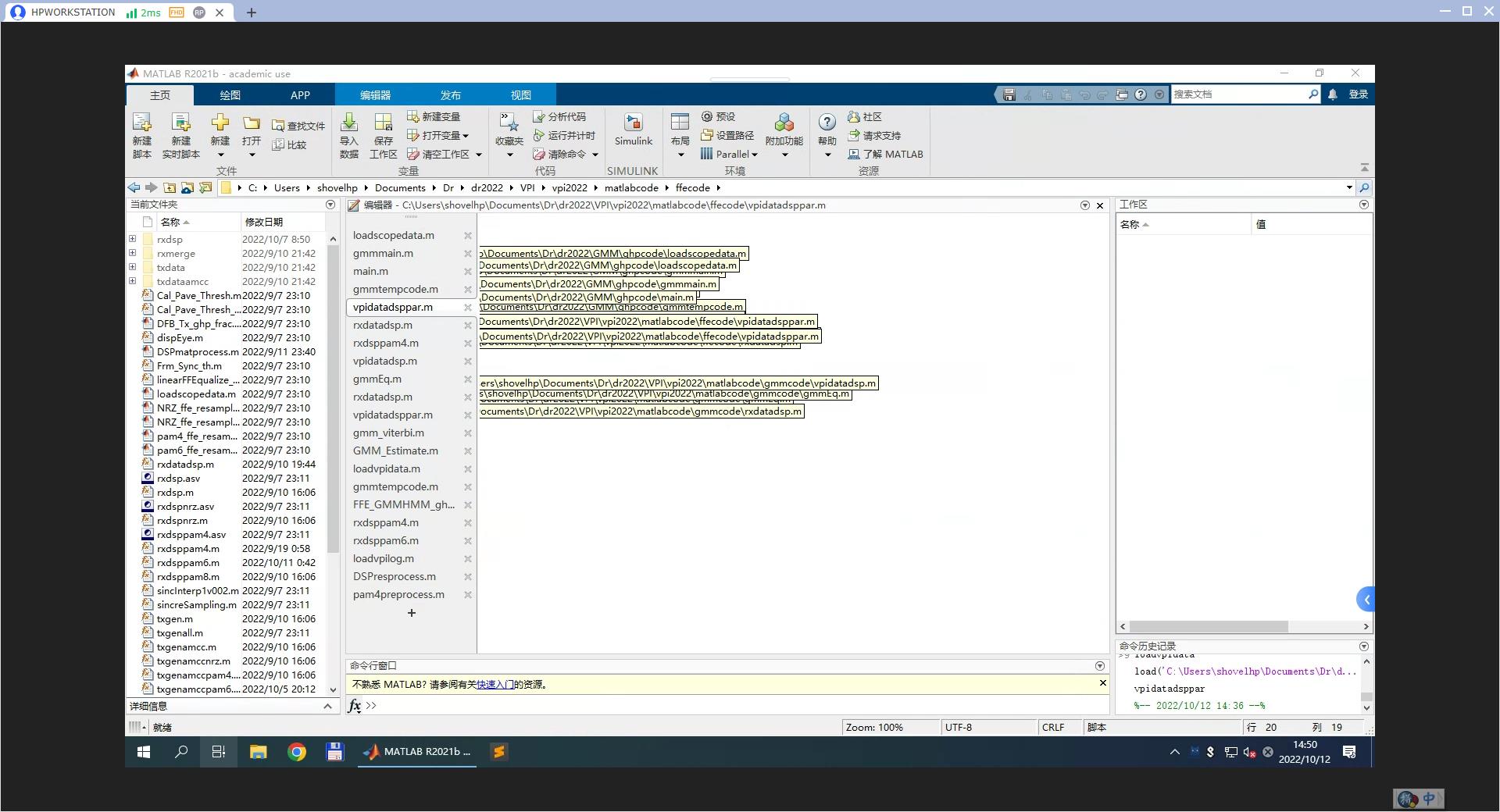The image size is (1500, 812).
Task: Click the New Script (新建脚本) icon
Action: pos(141,123)
